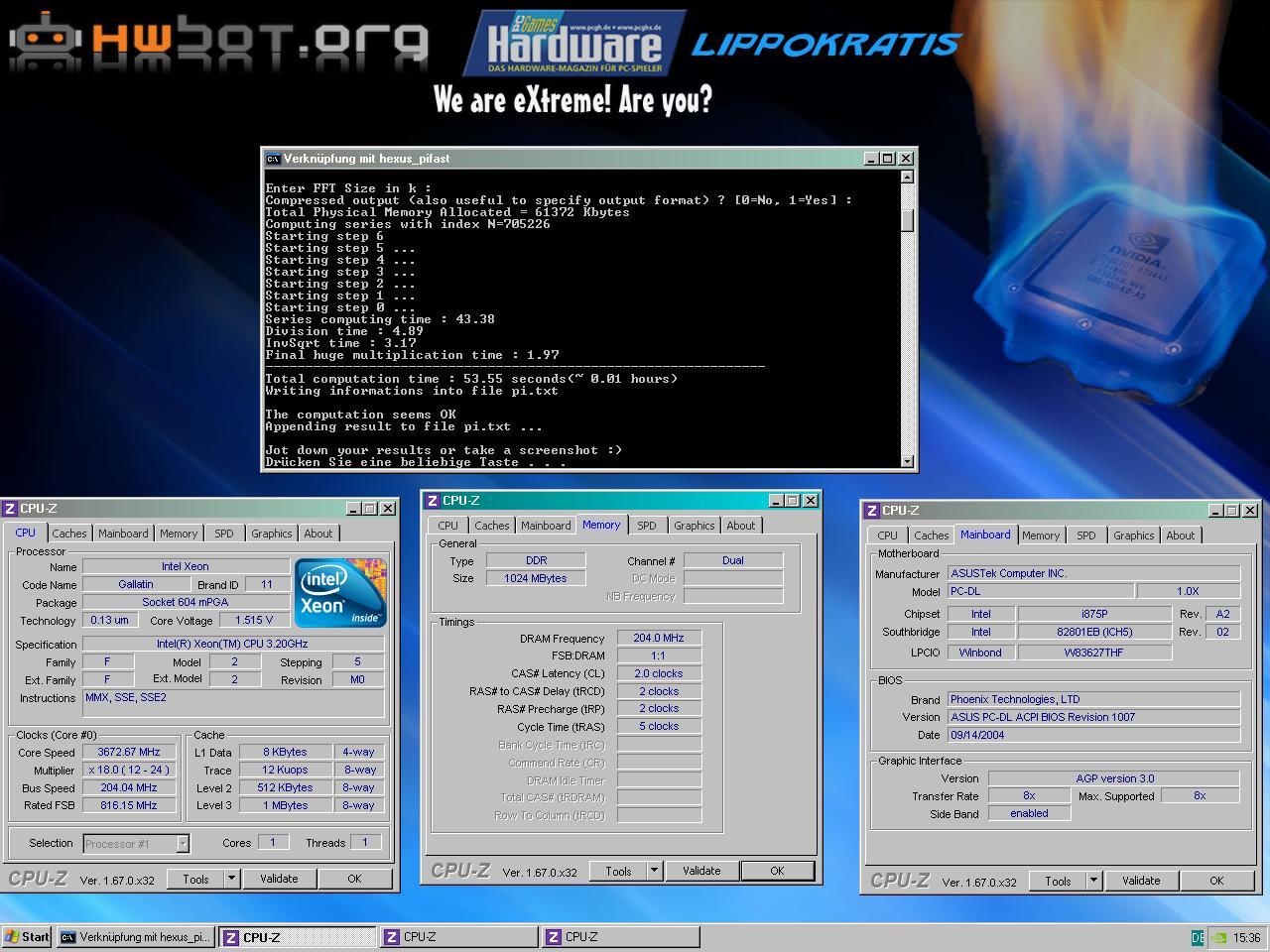Click the BIOS Version field Revision 1007
This screenshot has height=952, width=1270.
click(x=1094, y=717)
